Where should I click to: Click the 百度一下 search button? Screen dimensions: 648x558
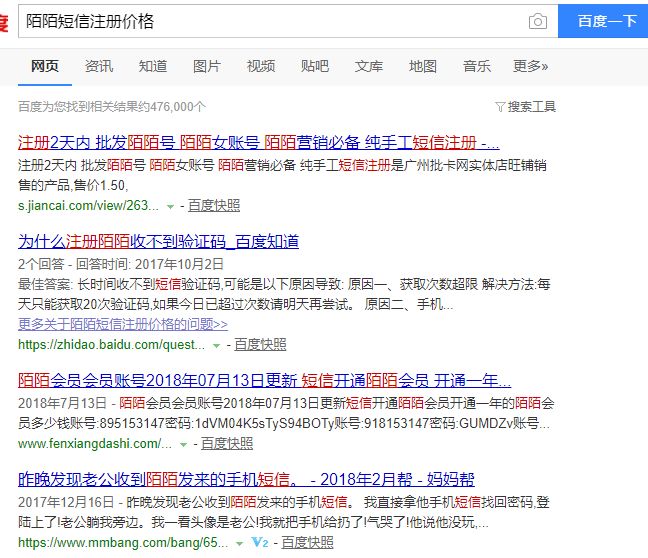pos(603,21)
